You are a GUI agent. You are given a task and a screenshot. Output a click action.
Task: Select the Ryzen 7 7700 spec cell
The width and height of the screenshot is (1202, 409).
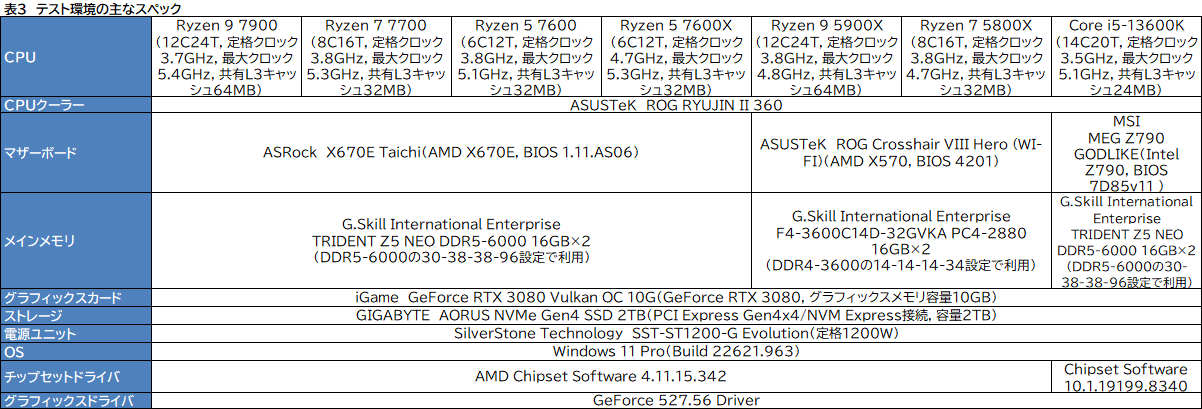(x=375, y=57)
